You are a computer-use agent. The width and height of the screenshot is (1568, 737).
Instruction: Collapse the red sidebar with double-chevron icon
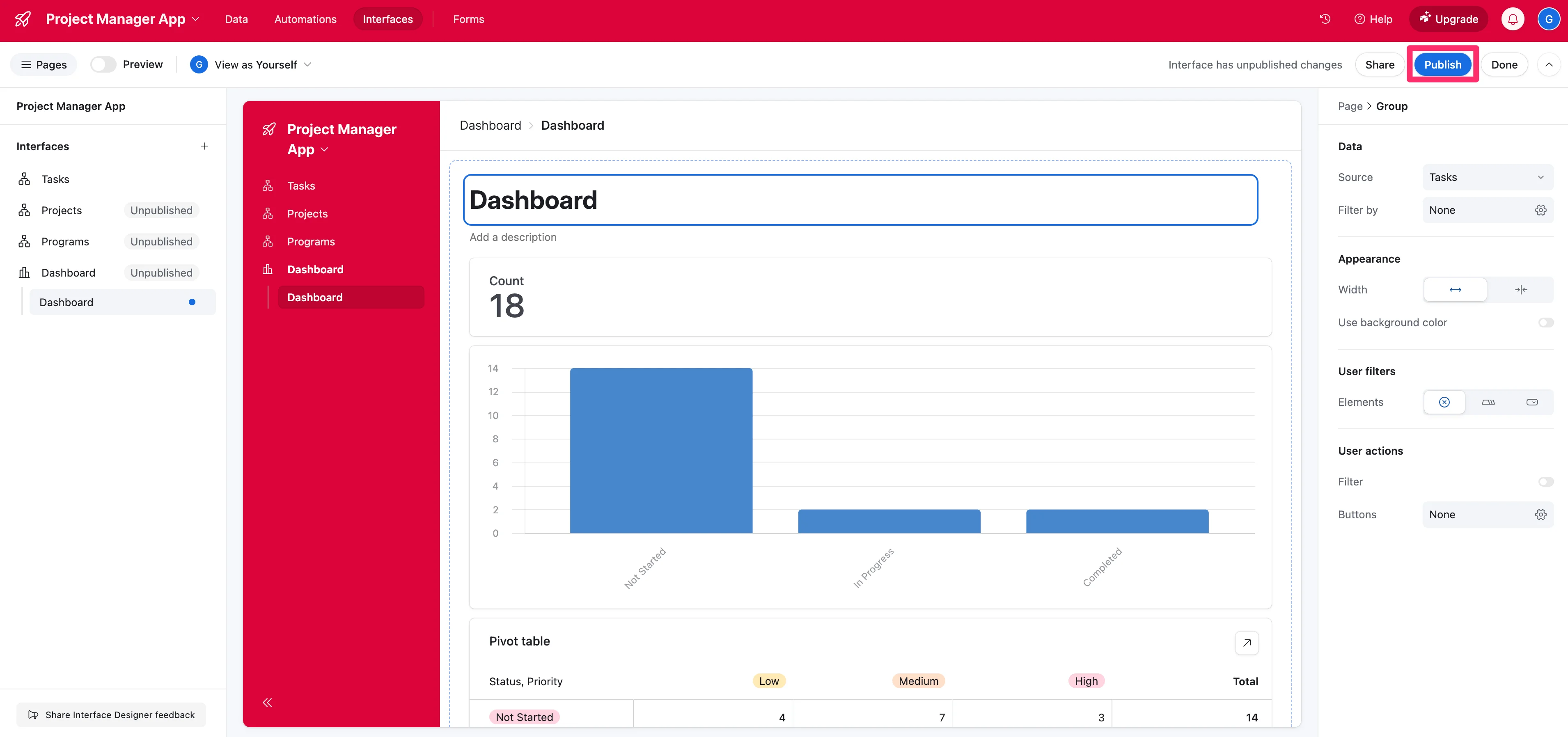tap(267, 702)
